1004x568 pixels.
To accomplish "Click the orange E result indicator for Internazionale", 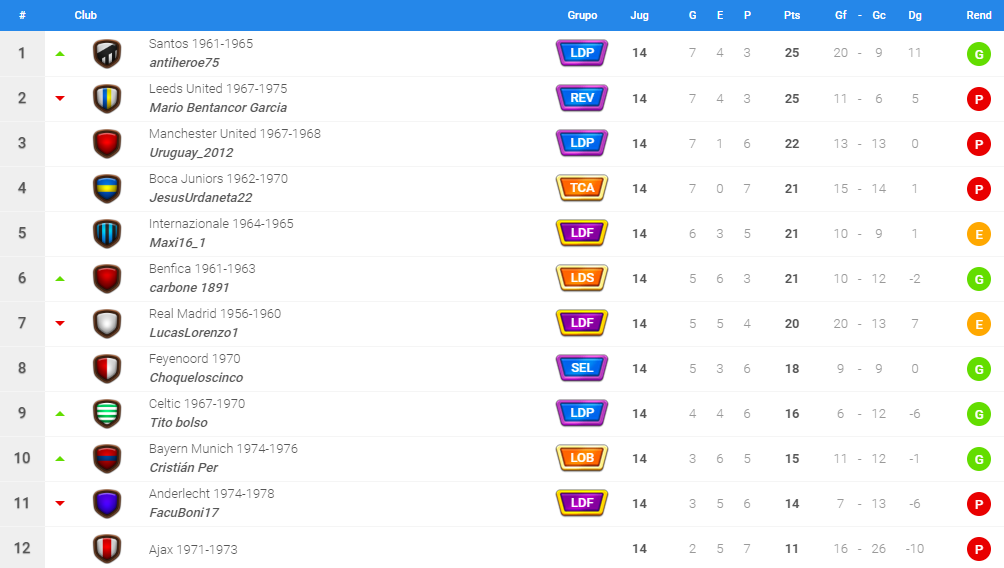I will coord(978,234).
